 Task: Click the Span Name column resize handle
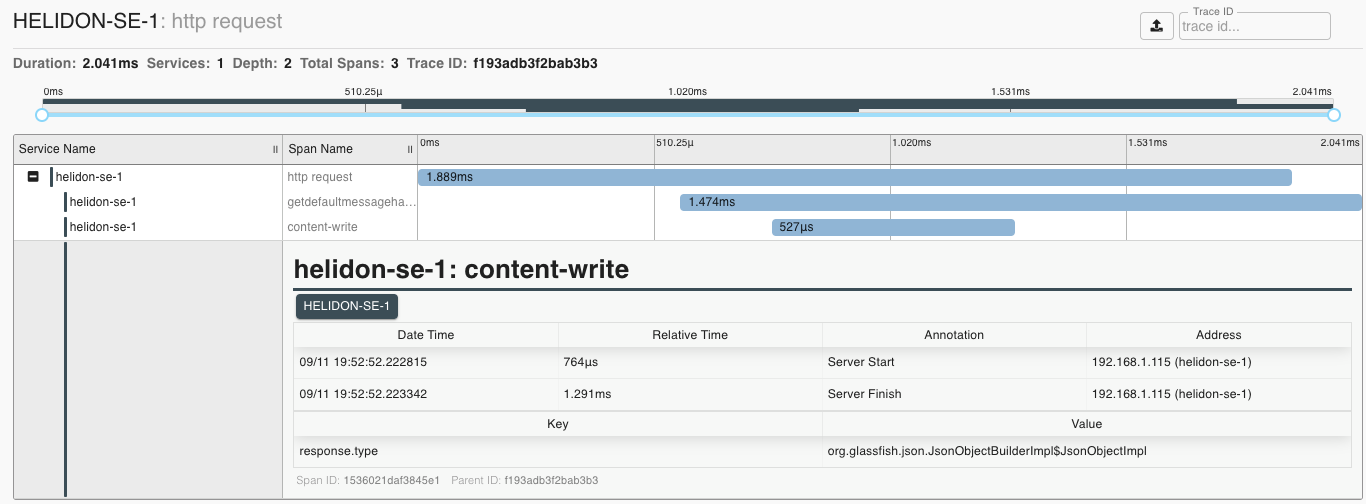410,149
